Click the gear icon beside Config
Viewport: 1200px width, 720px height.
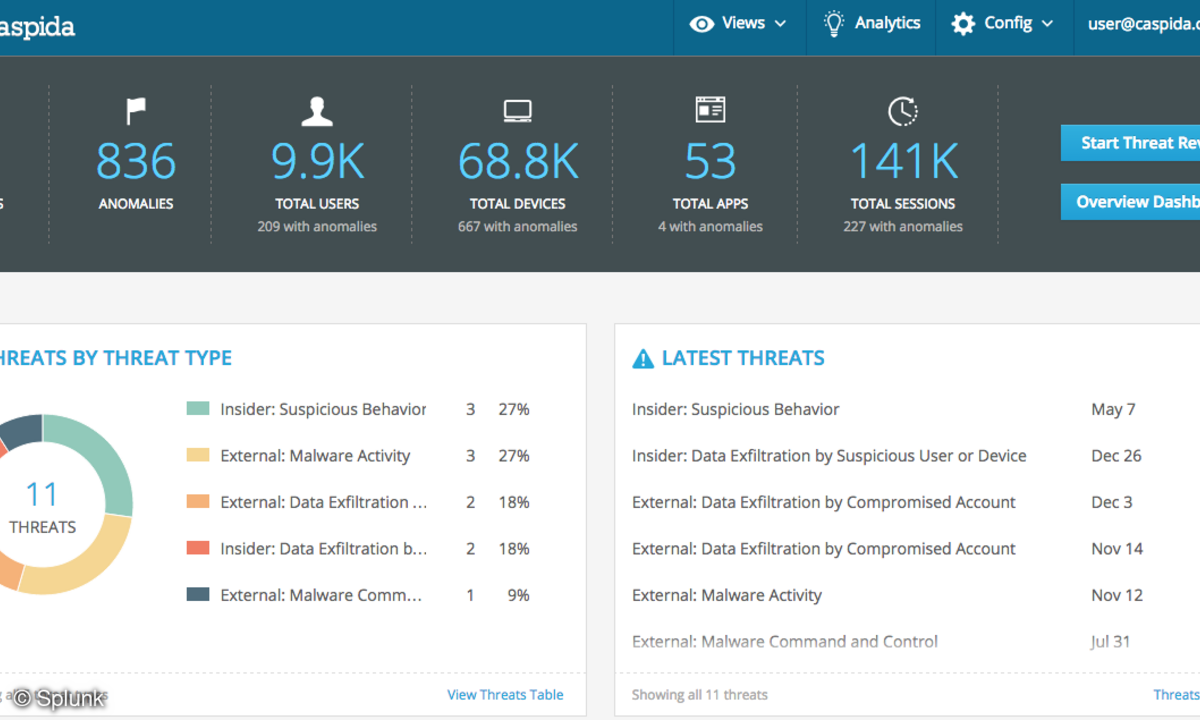tap(963, 24)
